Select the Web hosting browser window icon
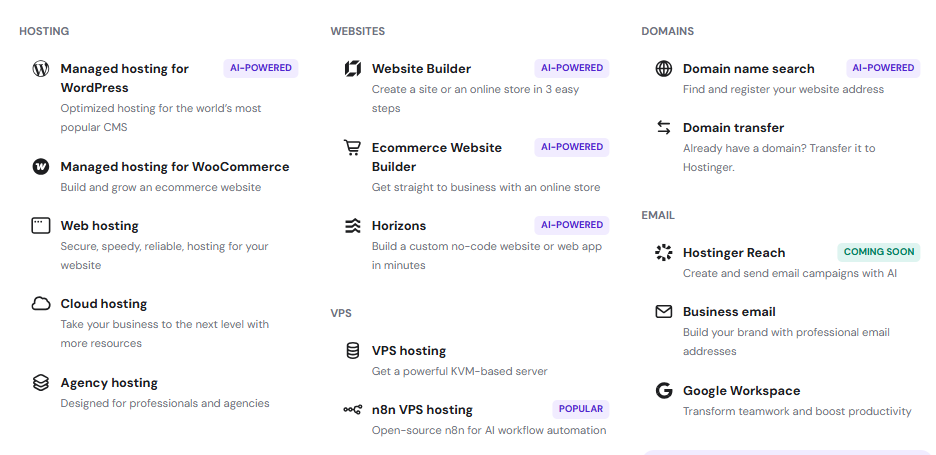 pos(41,226)
